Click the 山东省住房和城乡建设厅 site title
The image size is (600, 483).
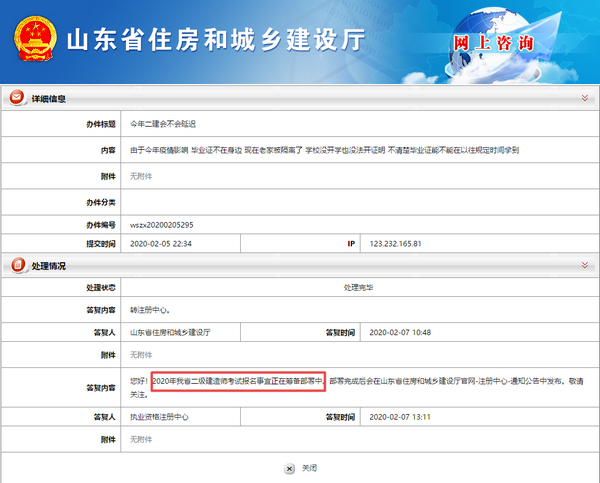pos(215,41)
